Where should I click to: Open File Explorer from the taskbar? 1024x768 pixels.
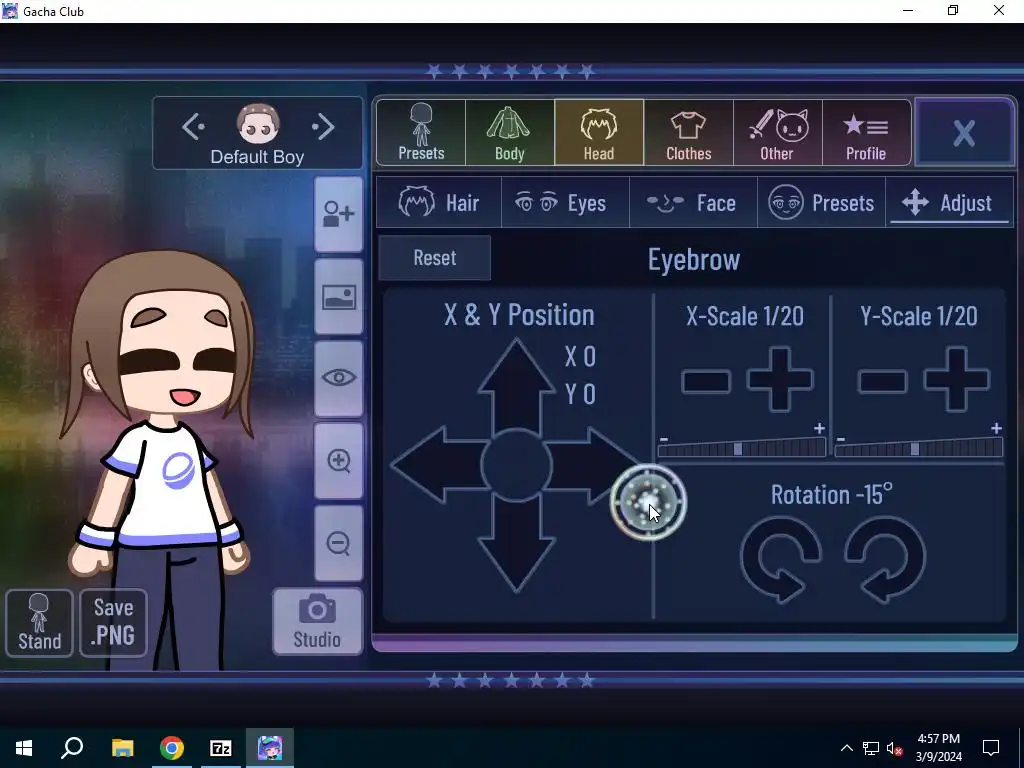(x=122, y=748)
